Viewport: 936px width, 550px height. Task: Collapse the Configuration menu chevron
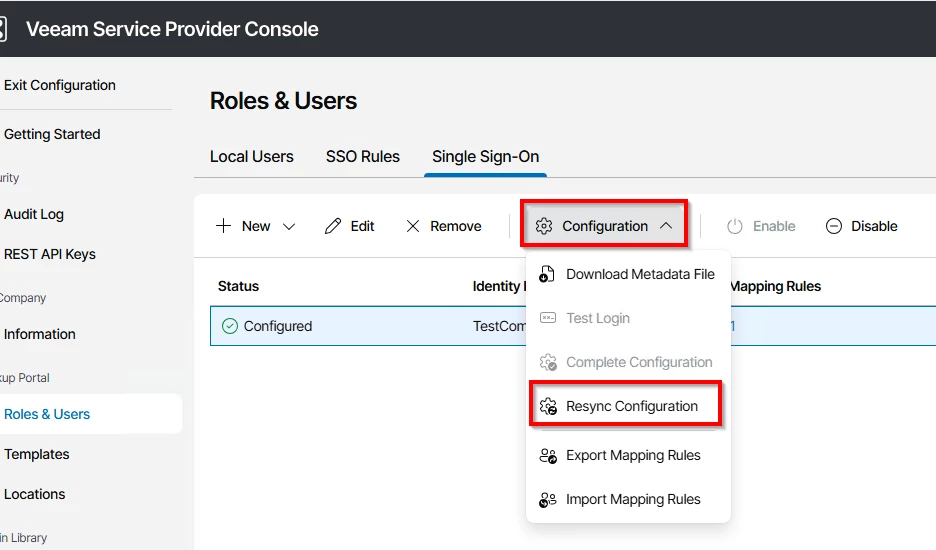click(x=666, y=226)
